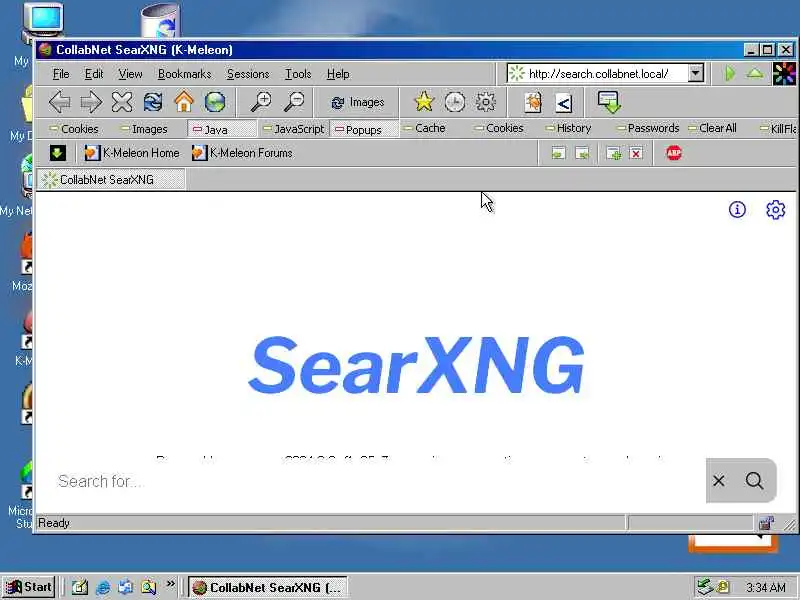Open a new tab with plus icon

pos(613,153)
